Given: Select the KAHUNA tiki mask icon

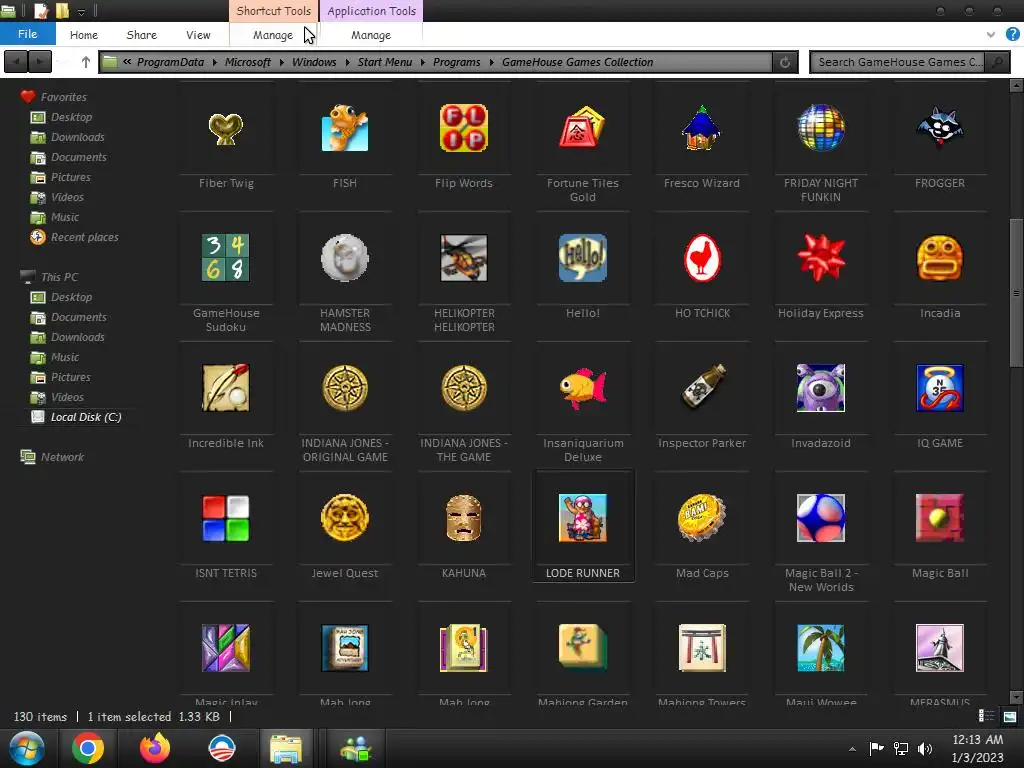Looking at the screenshot, I should click(x=464, y=518).
